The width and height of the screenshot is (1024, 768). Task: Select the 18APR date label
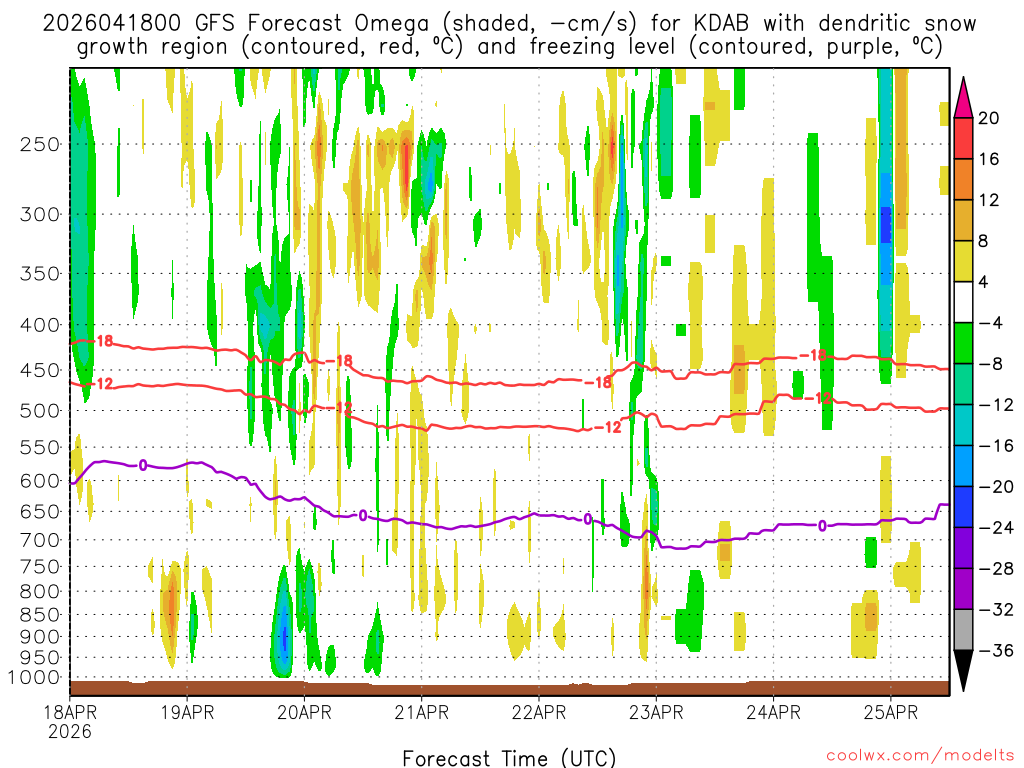69,712
